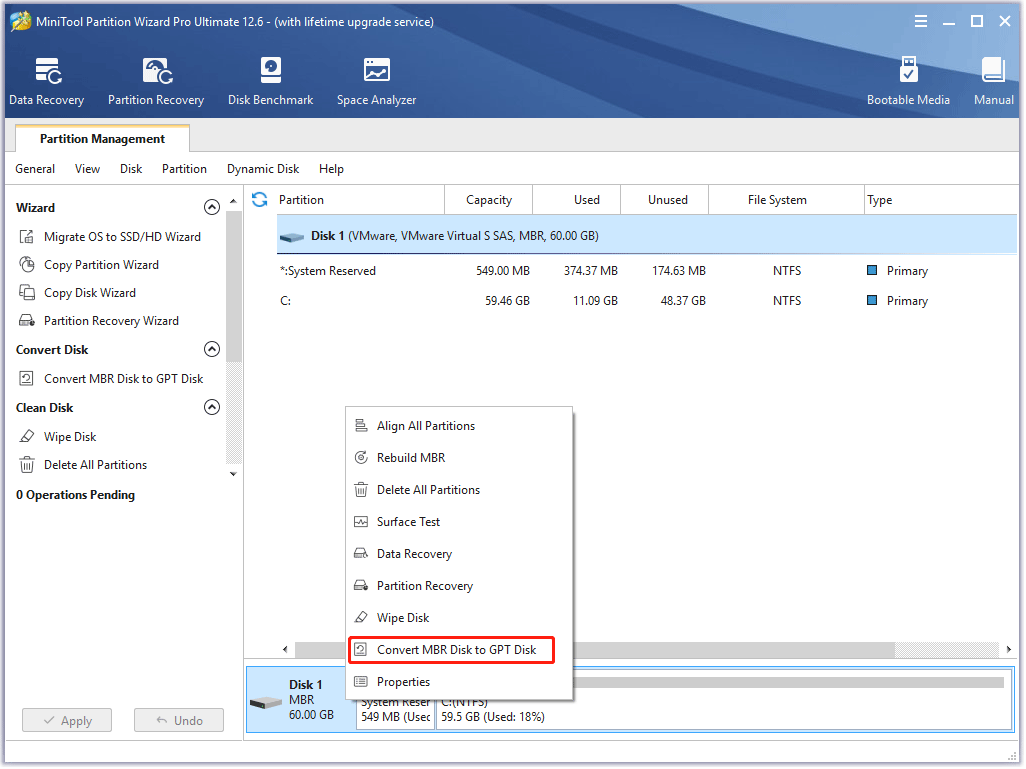Open the Help menu
The image size is (1026, 769).
click(331, 170)
